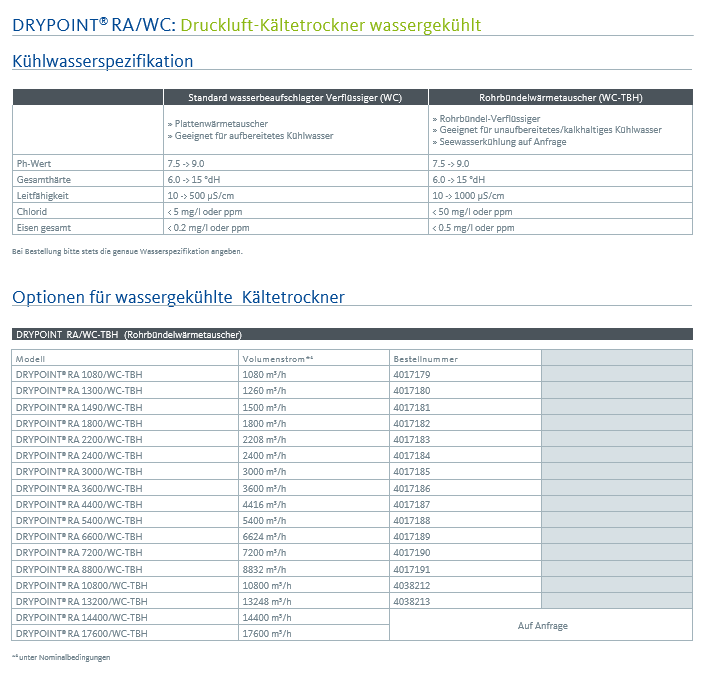Viewport: 712px width, 673px height.
Task: Click order number 4038213
Action: [412, 601]
